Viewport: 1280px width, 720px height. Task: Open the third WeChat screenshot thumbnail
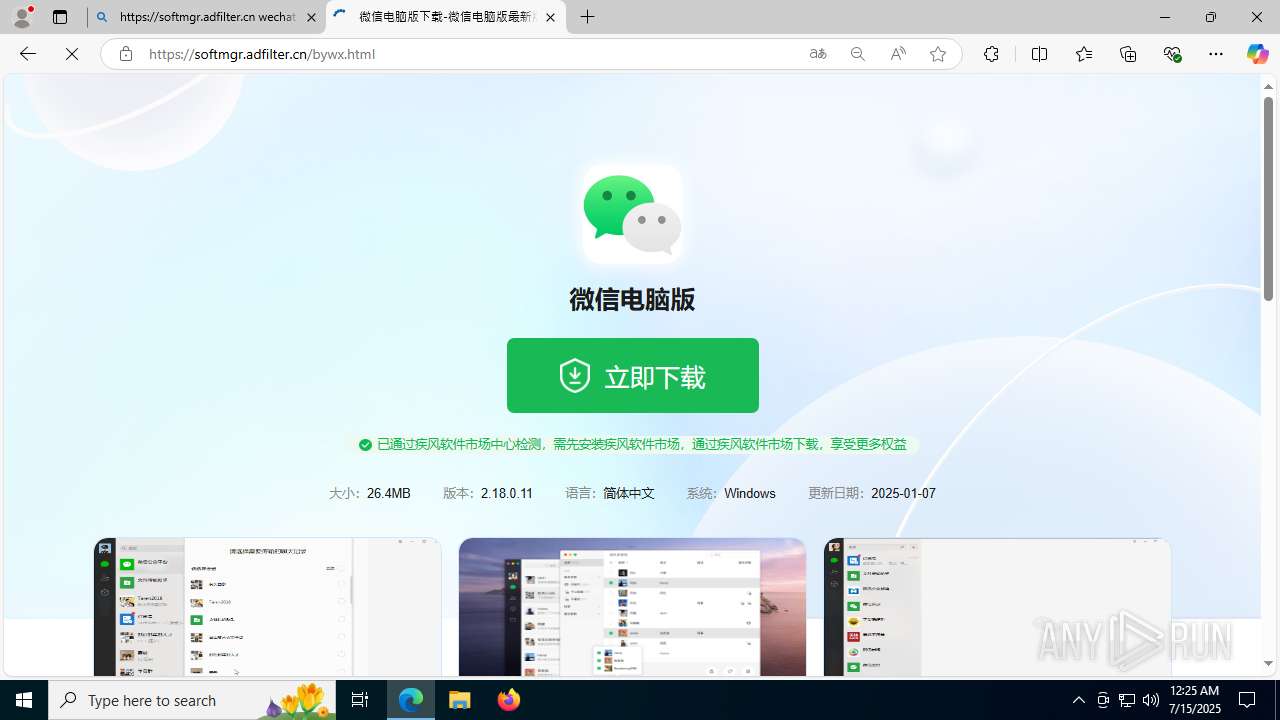[997, 607]
